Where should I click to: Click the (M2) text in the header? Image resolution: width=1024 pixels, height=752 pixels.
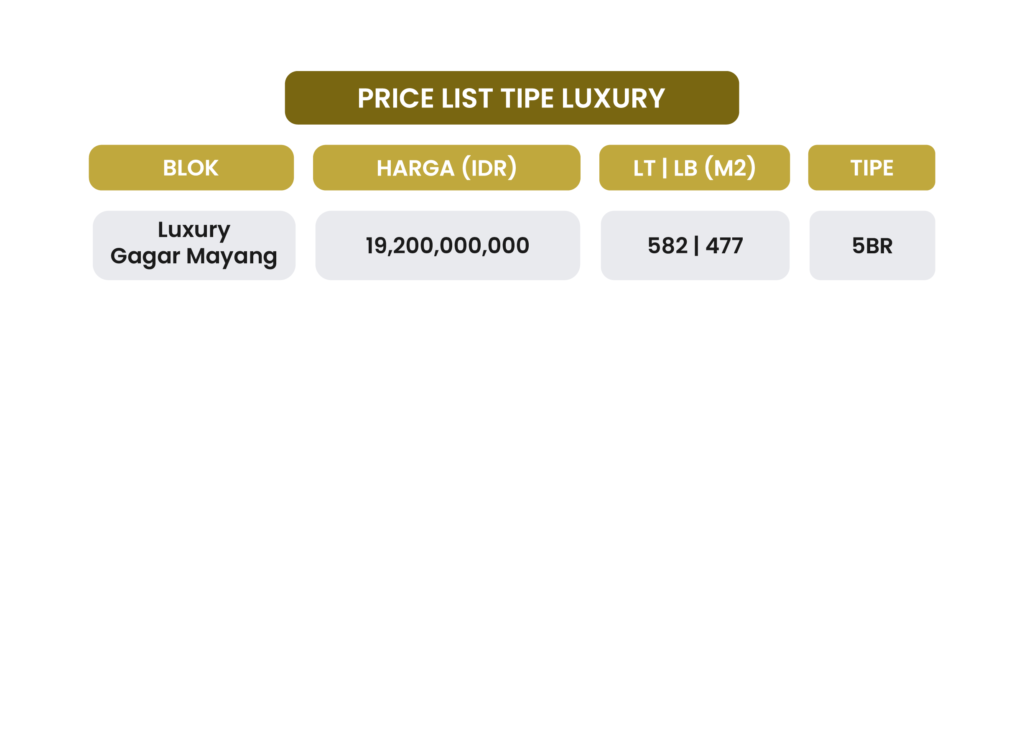pyautogui.click(x=730, y=168)
